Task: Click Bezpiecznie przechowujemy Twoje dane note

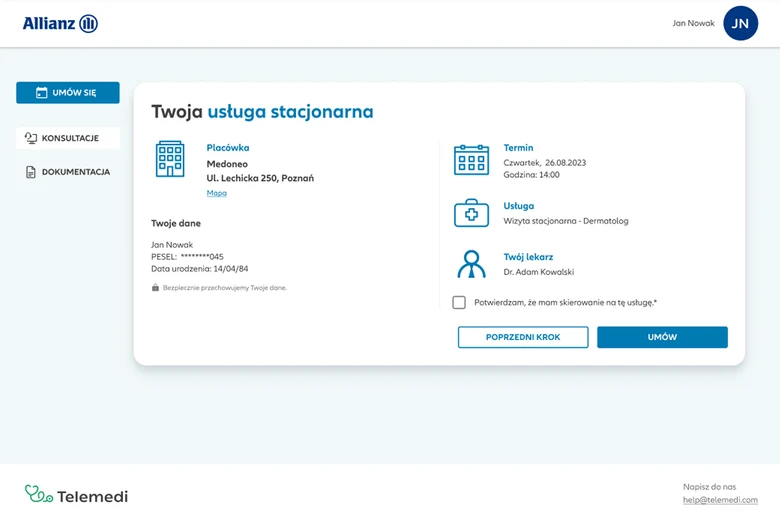Action: [225, 288]
